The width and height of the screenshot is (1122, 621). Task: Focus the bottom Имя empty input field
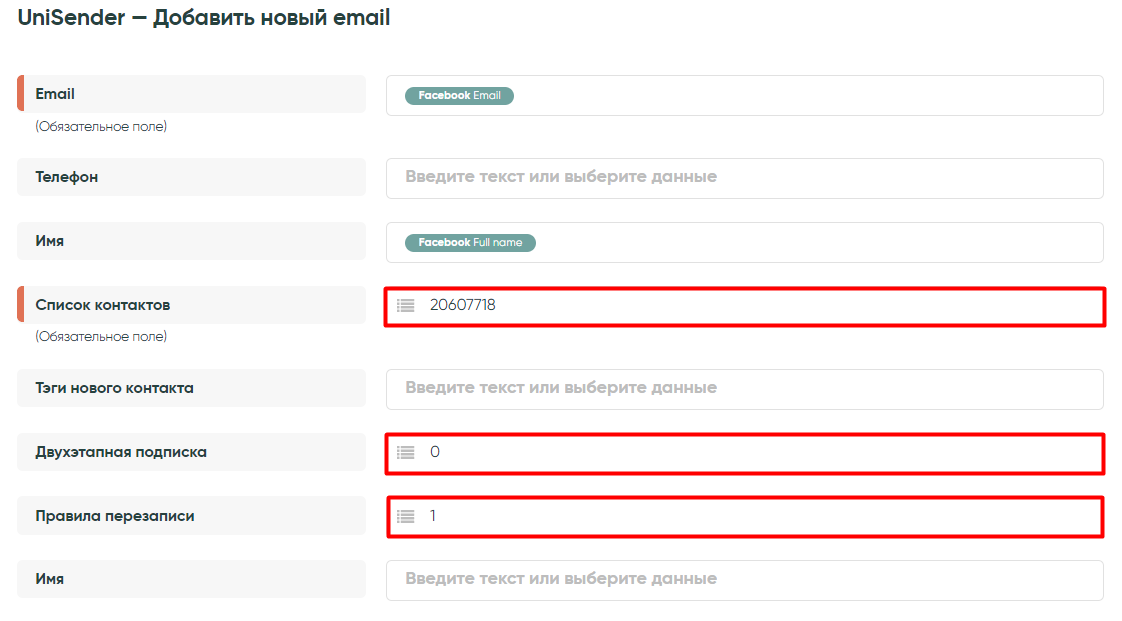coord(745,580)
